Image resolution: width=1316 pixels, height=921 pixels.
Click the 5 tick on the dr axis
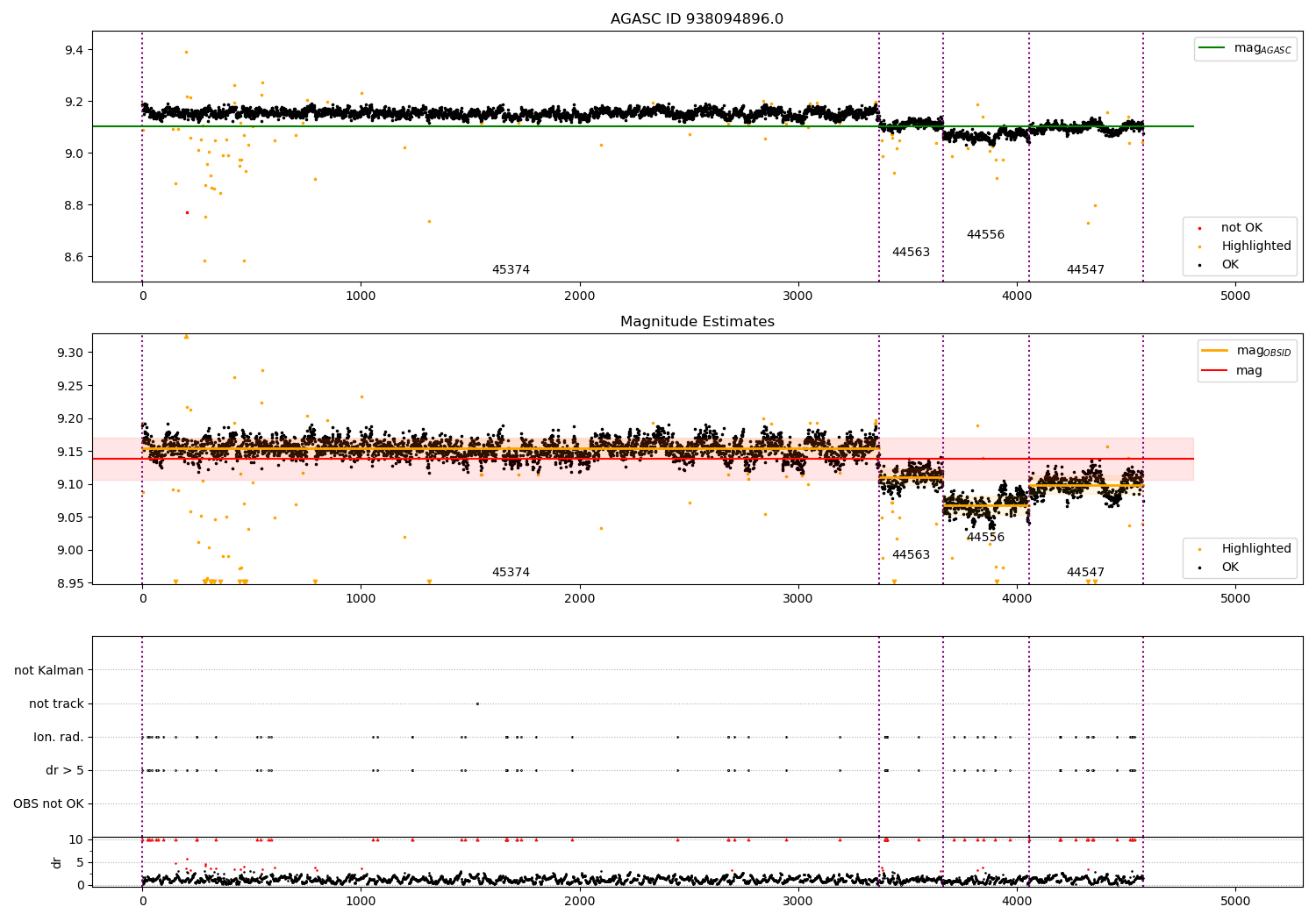pos(81,863)
